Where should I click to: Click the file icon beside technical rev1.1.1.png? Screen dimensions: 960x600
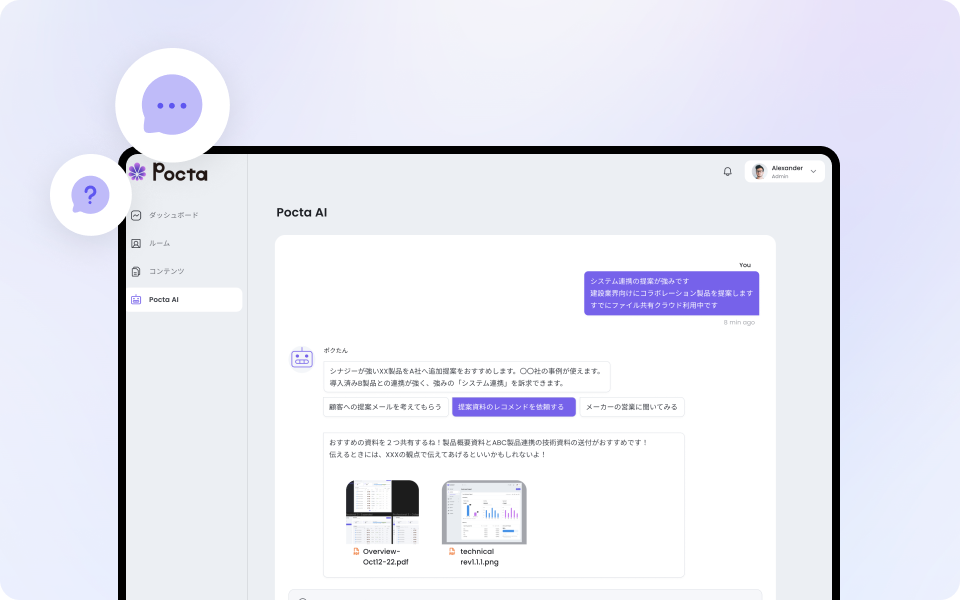click(x=452, y=551)
